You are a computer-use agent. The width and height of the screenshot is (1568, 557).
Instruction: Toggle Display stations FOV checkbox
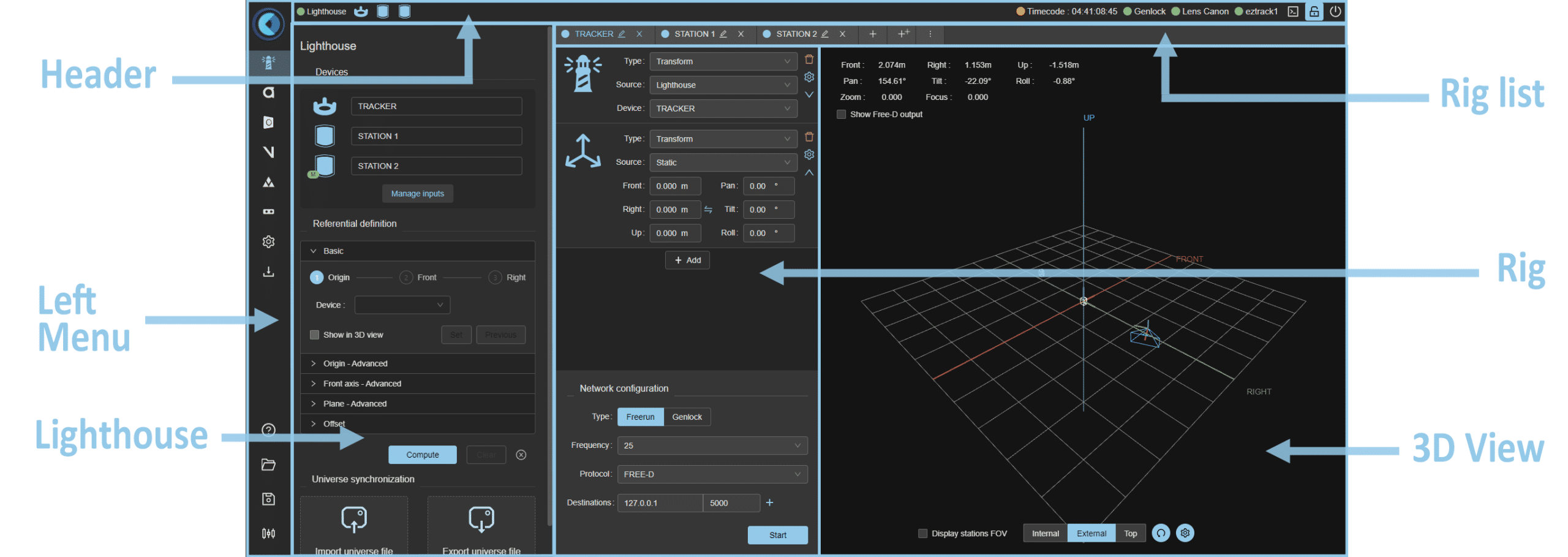coord(922,534)
